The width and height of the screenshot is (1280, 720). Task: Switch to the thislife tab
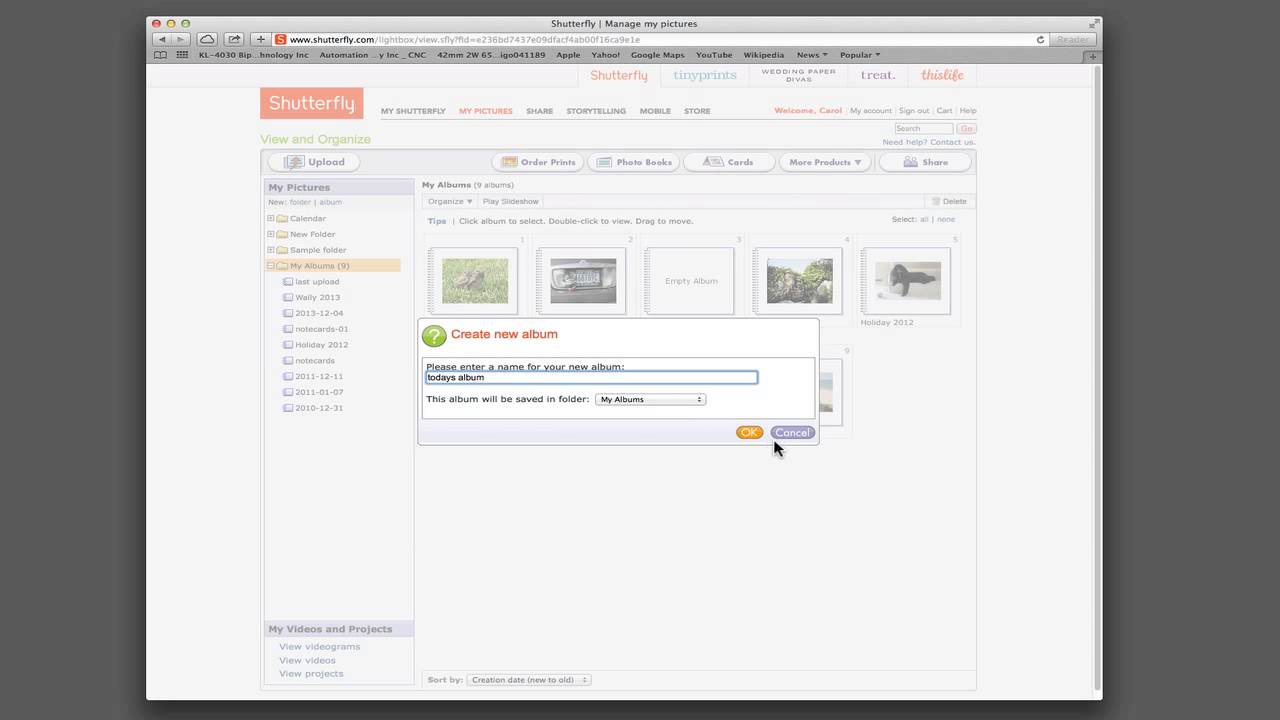coord(942,75)
